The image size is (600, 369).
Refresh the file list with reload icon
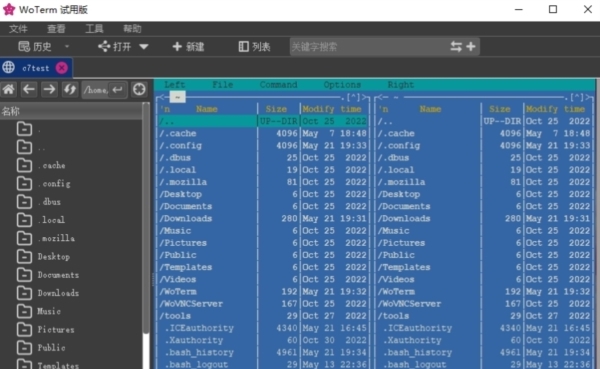pyautogui.click(x=70, y=90)
